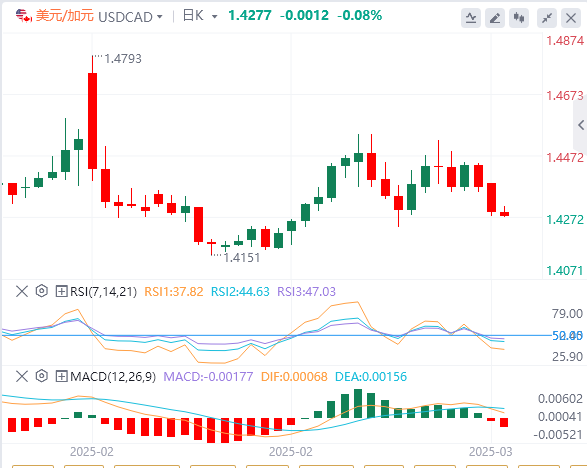Click the percent change -0.08%
Viewport: 587px width, 468px height.
point(359,15)
